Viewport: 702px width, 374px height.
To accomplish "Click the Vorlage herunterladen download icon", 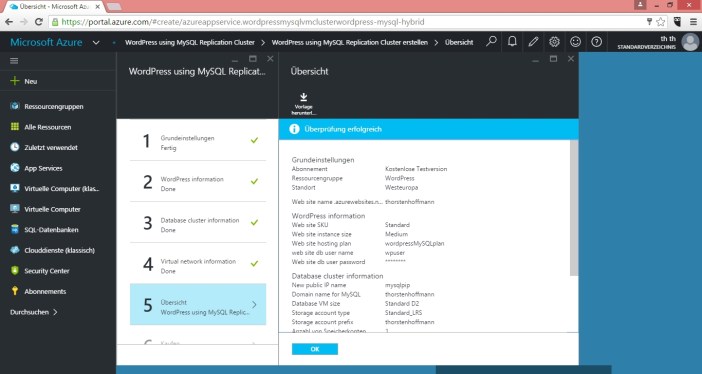I will (304, 97).
